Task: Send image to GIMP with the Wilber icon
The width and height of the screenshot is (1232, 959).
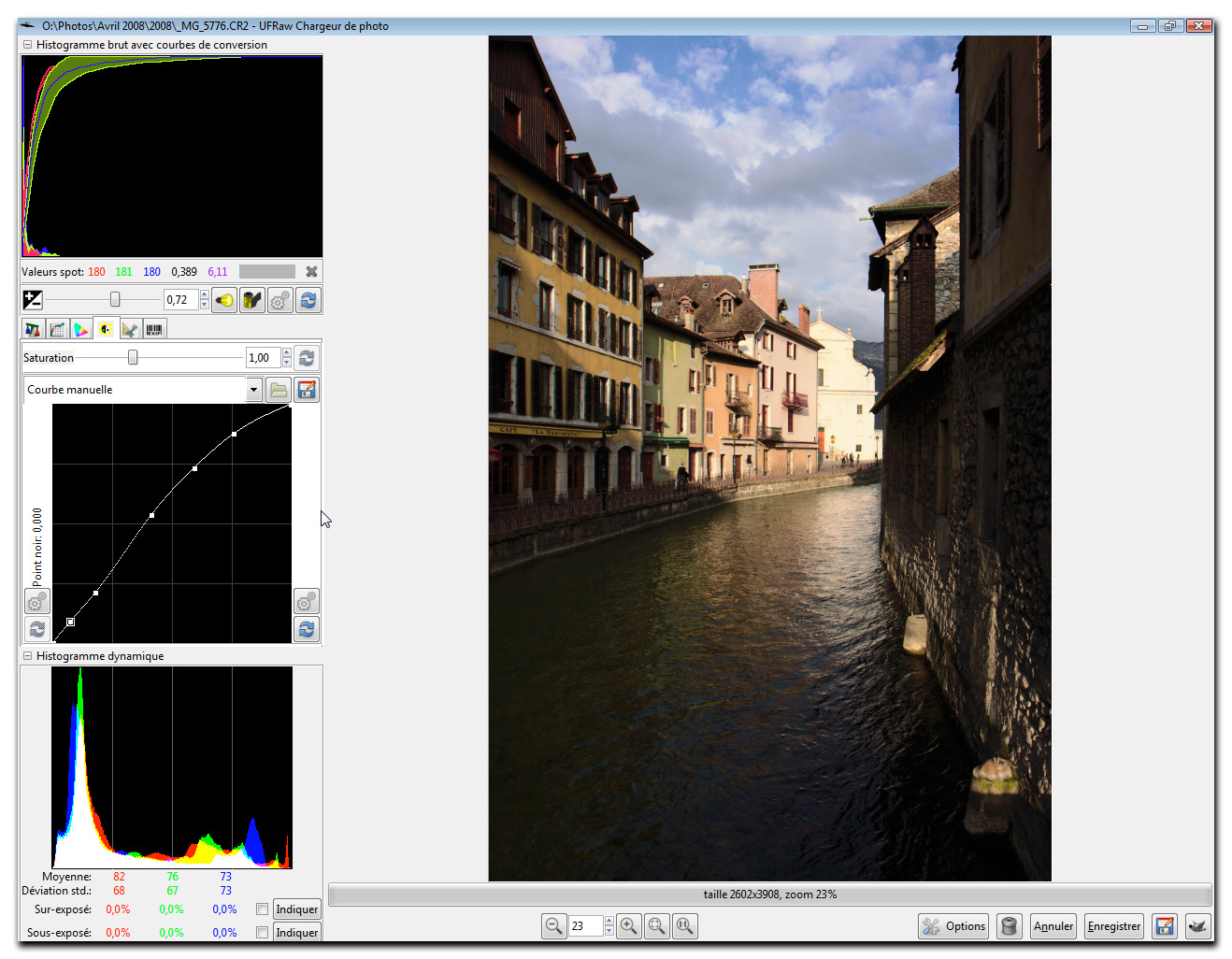Action: [1198, 926]
